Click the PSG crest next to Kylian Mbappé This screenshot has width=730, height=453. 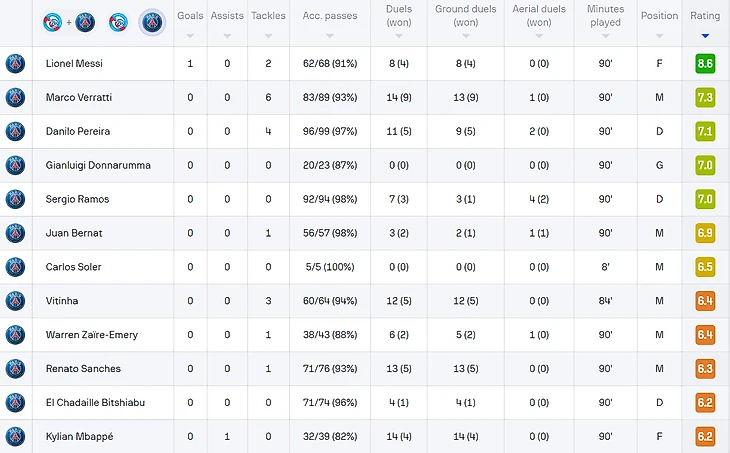point(15,436)
